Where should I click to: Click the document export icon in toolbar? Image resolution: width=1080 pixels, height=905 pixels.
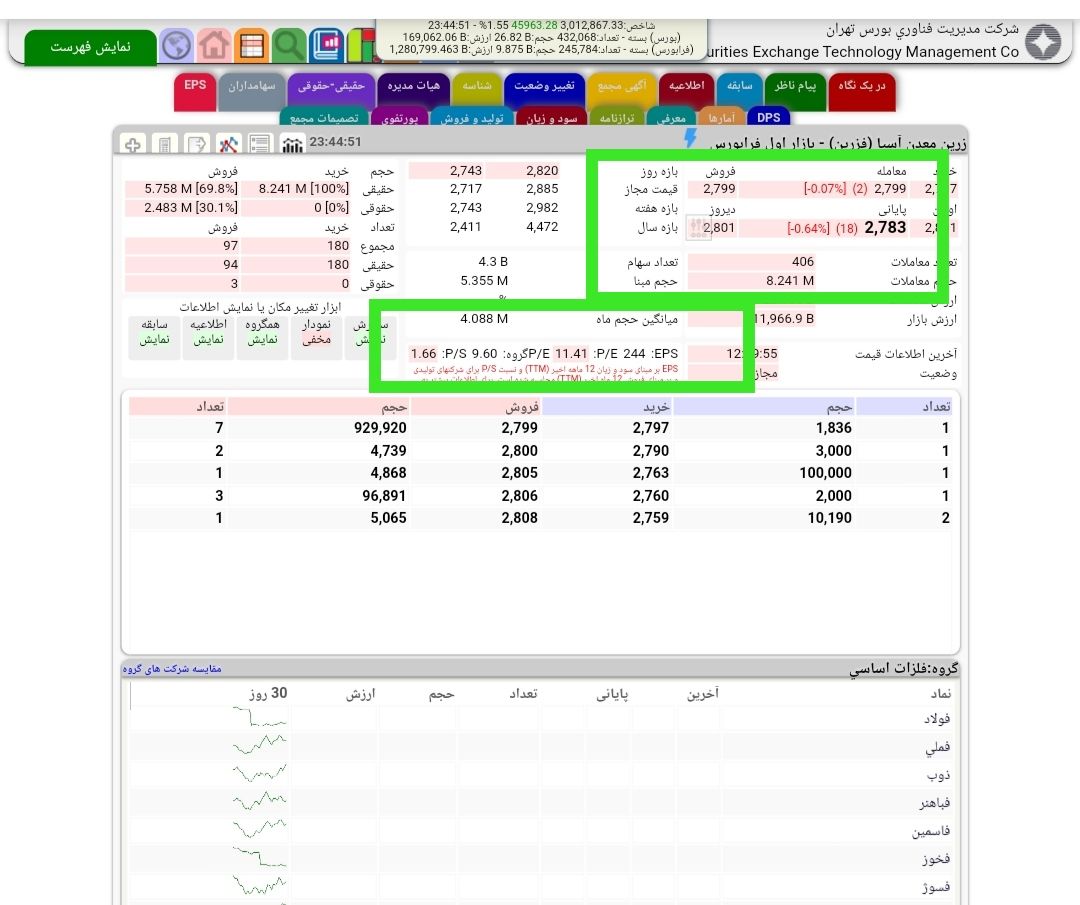pyautogui.click(x=196, y=145)
